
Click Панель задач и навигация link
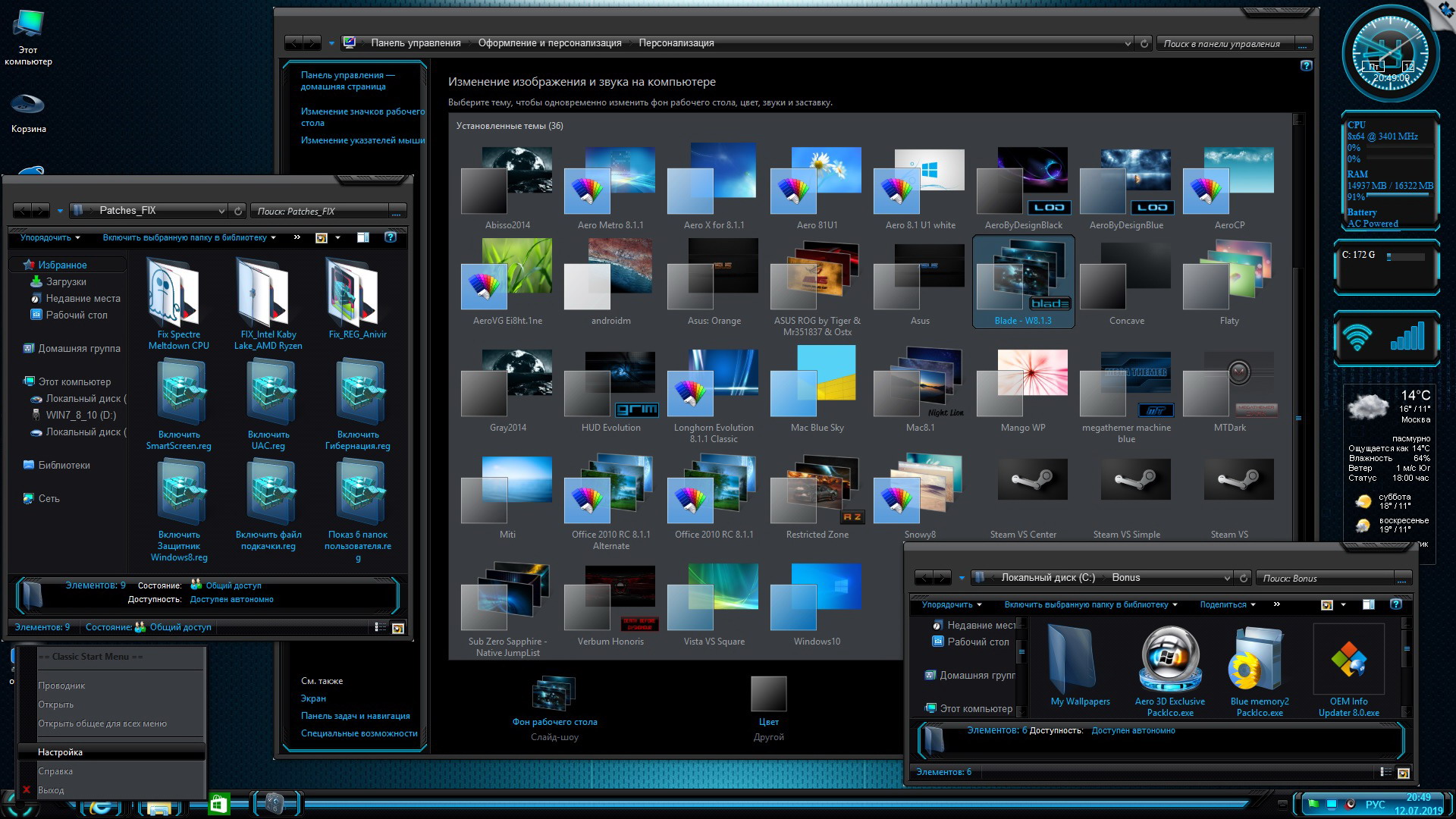coord(355,716)
